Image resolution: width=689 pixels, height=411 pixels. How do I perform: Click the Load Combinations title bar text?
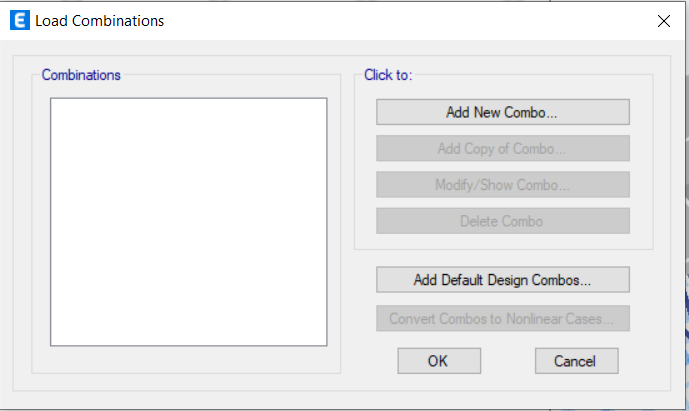click(99, 21)
